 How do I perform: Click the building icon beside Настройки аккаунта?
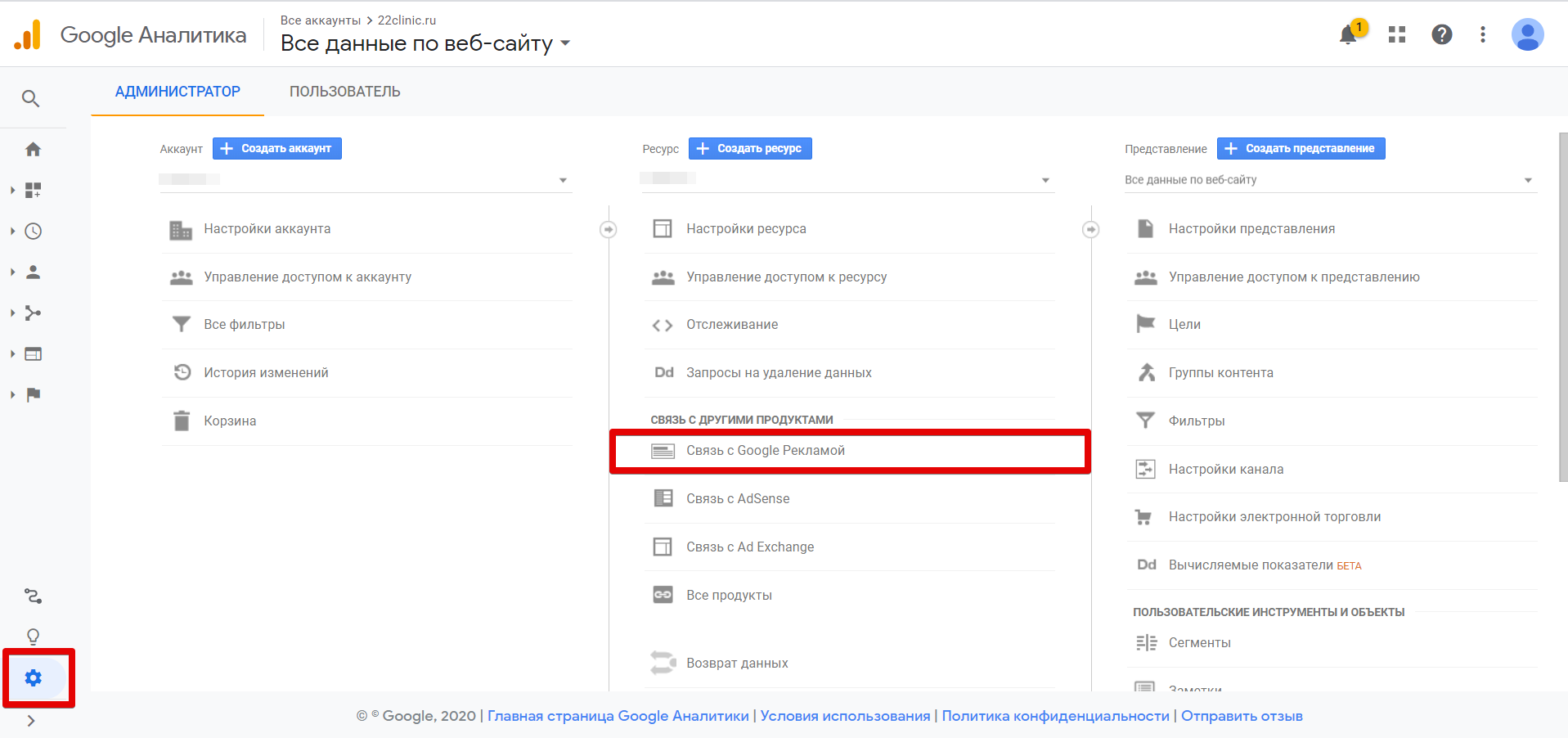(181, 230)
